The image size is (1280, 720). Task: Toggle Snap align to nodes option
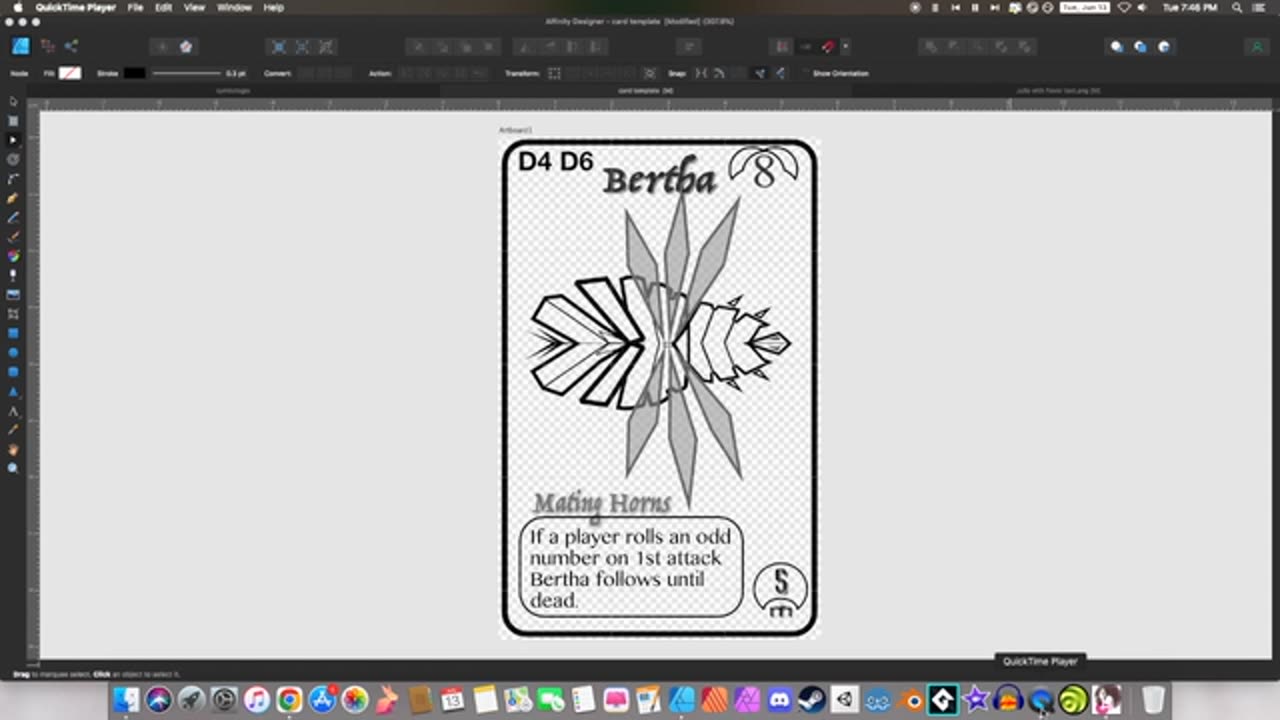coord(700,73)
